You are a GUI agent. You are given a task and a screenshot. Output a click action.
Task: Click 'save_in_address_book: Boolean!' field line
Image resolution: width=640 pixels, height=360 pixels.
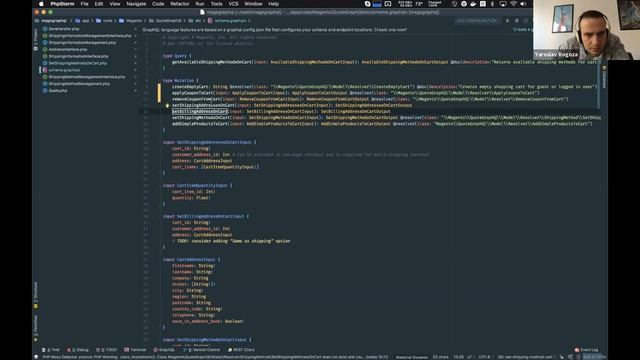coord(208,321)
